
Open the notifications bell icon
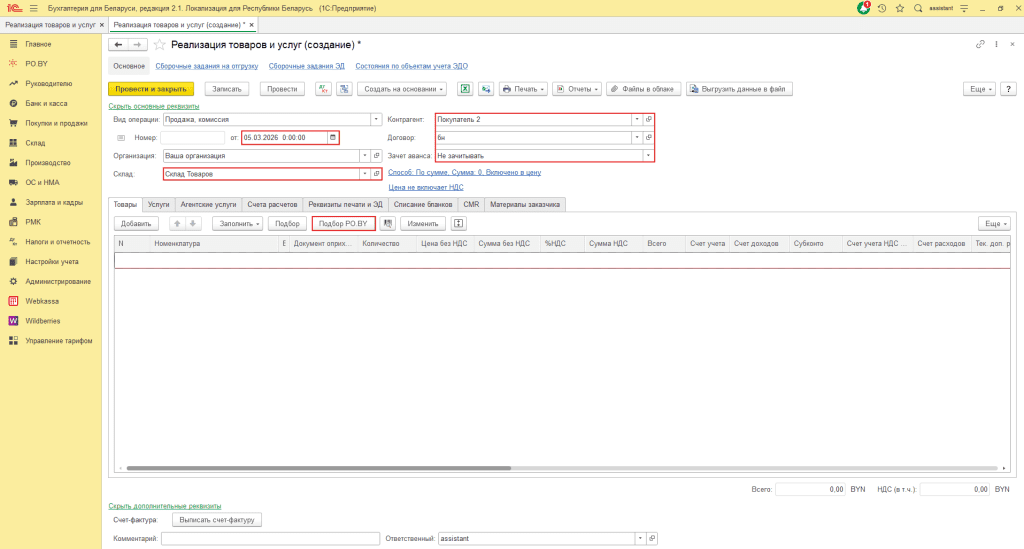tap(863, 8)
